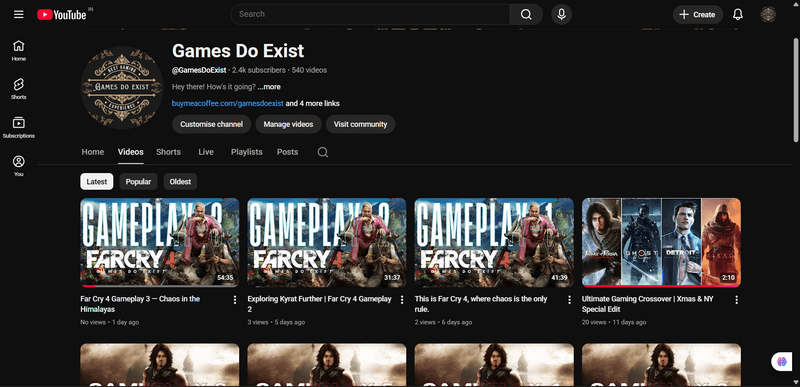The image size is (800, 387).
Task: Expand channel description with ...more
Action: [x=269, y=87]
